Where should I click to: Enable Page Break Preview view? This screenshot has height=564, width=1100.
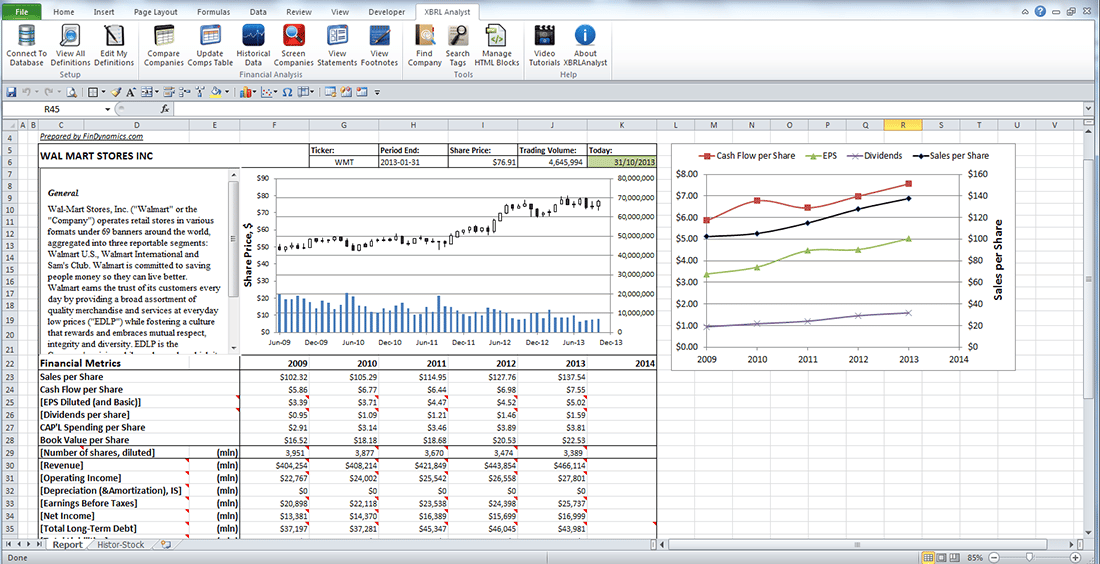(x=955, y=557)
